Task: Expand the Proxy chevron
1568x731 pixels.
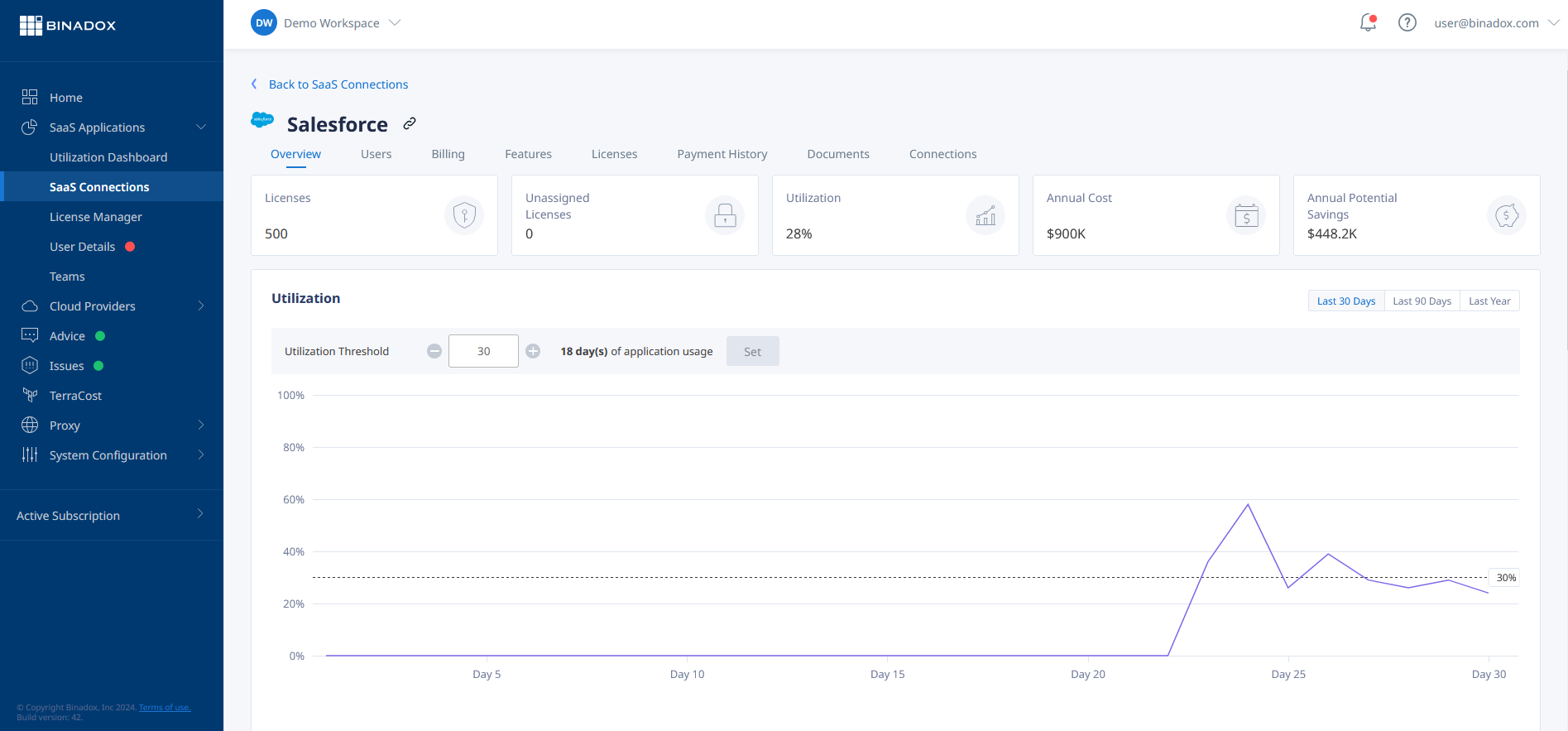Action: pyautogui.click(x=200, y=425)
